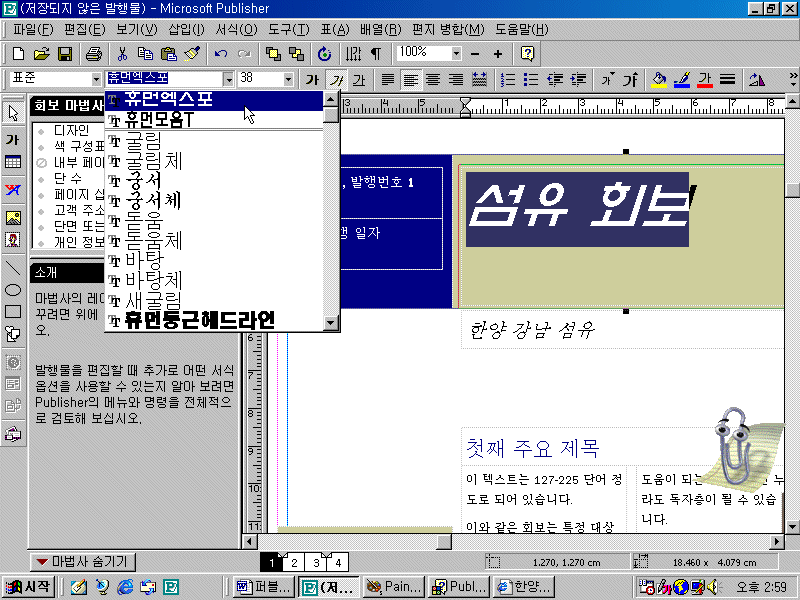Toggle Bold formatting (가)
This screenshot has width=800, height=600.
point(312,80)
